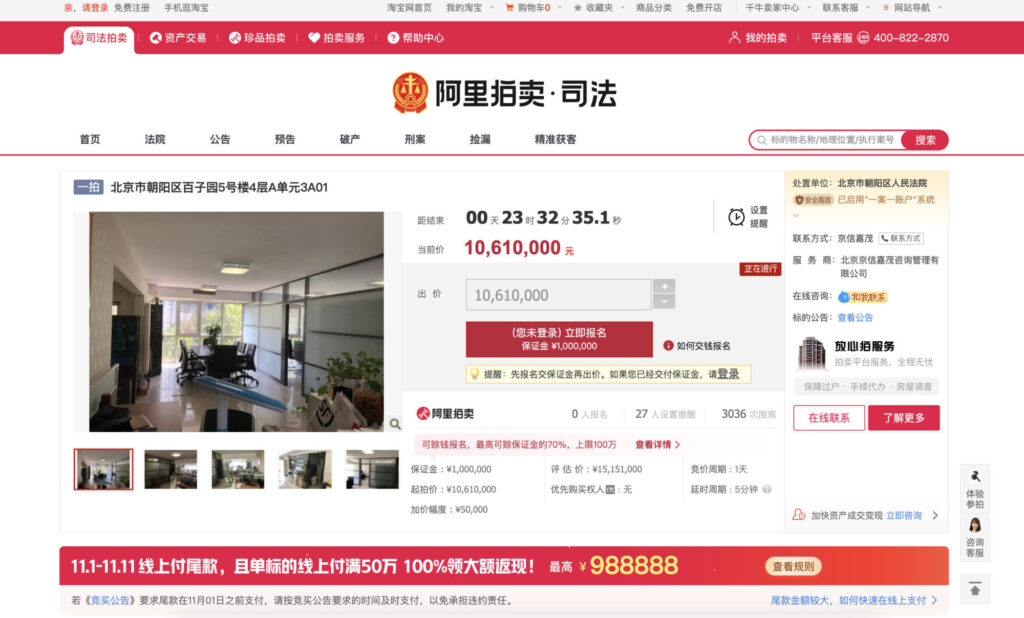Select the 刑案 navigation item
This screenshot has width=1024, height=618.
[415, 139]
